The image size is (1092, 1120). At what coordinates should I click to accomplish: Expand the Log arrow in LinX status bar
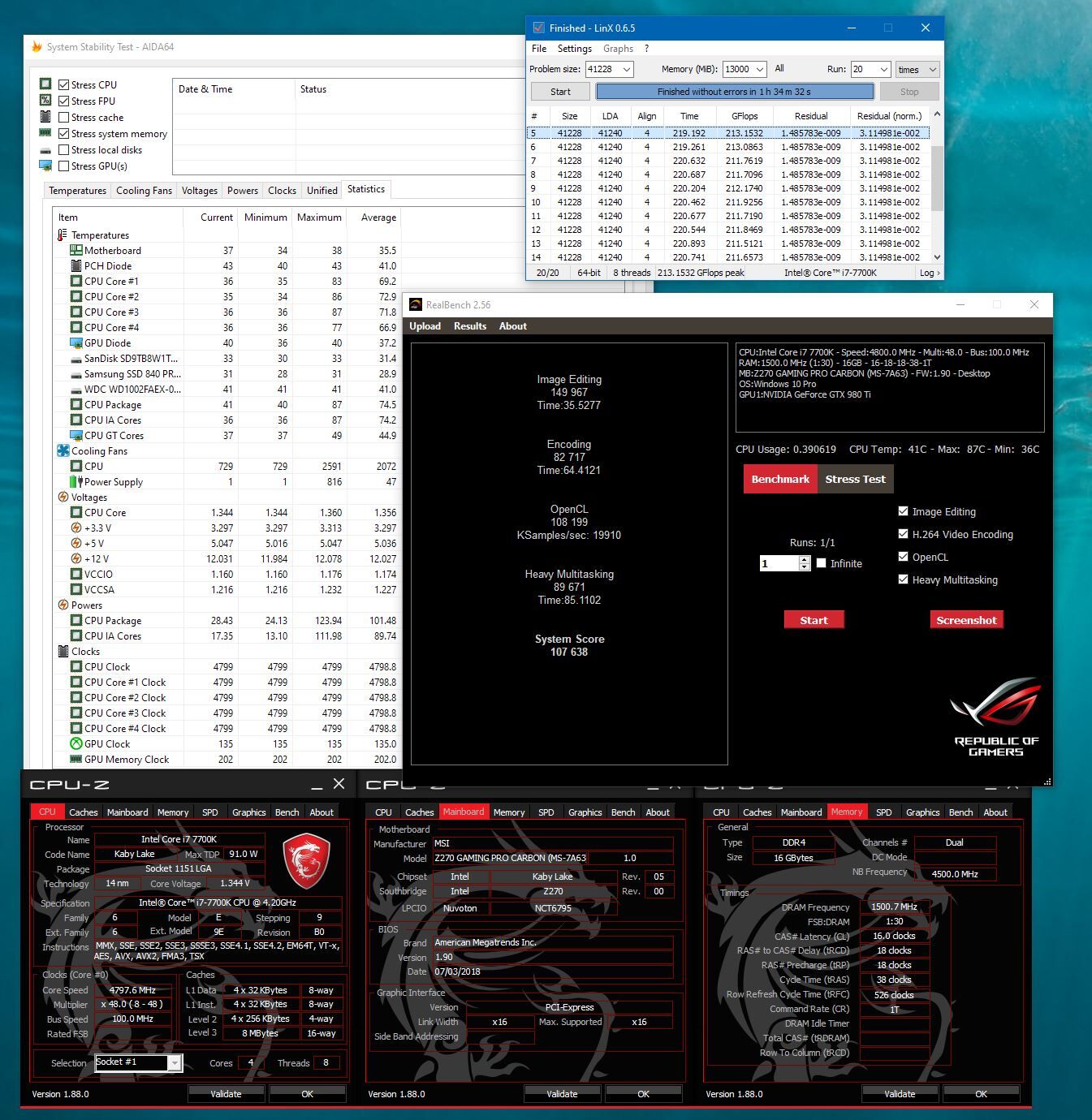point(930,273)
